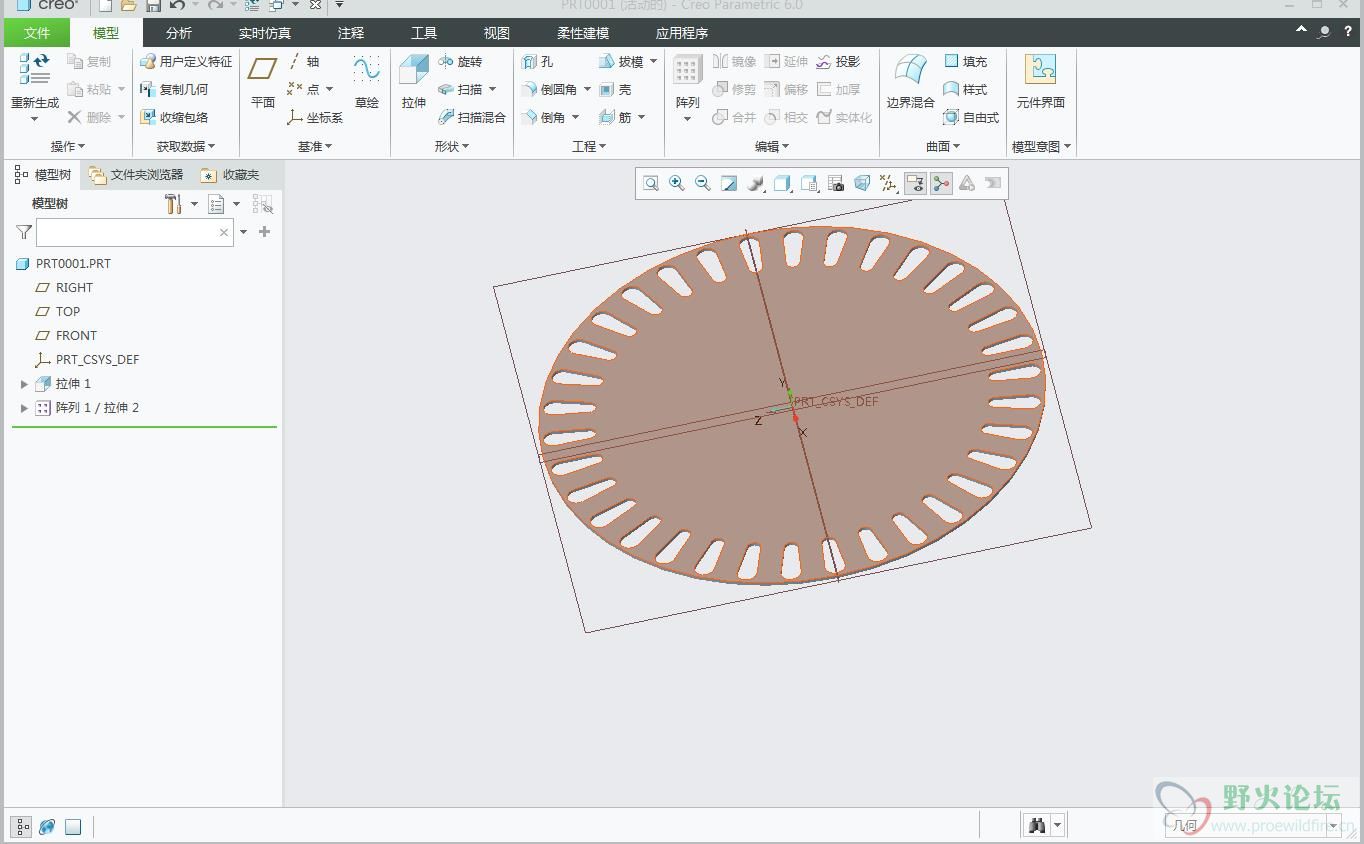Expand the 阵列 1 / 拉伸 2 node
This screenshot has width=1364, height=844.
click(x=25, y=408)
